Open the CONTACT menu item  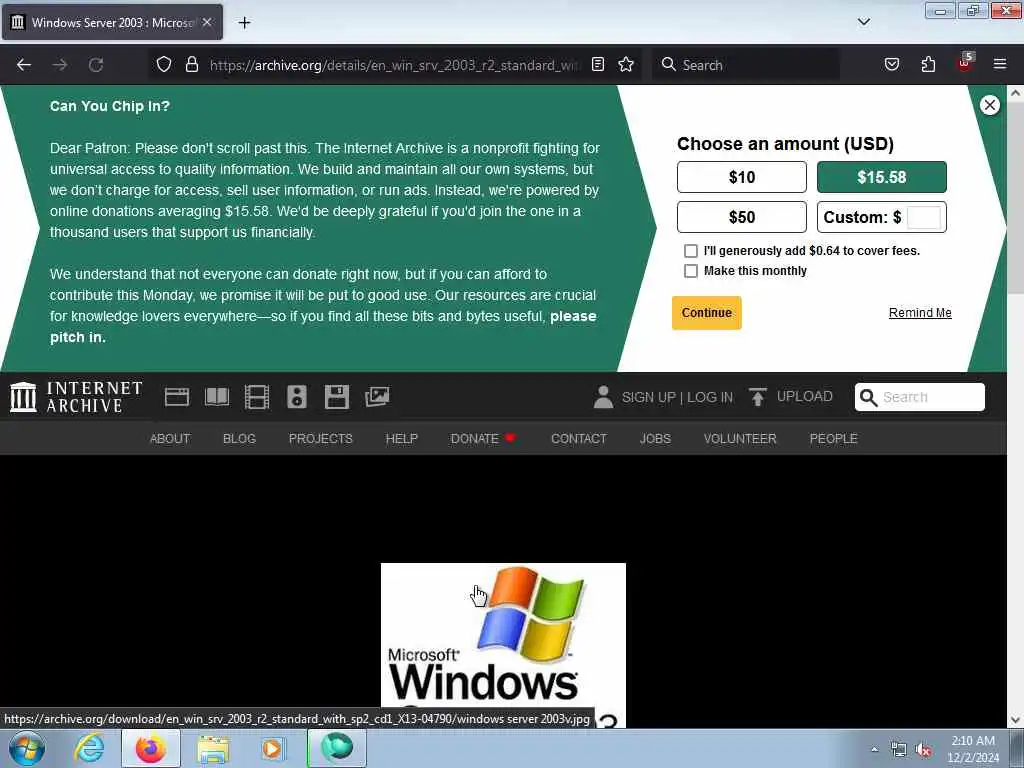[x=579, y=439]
